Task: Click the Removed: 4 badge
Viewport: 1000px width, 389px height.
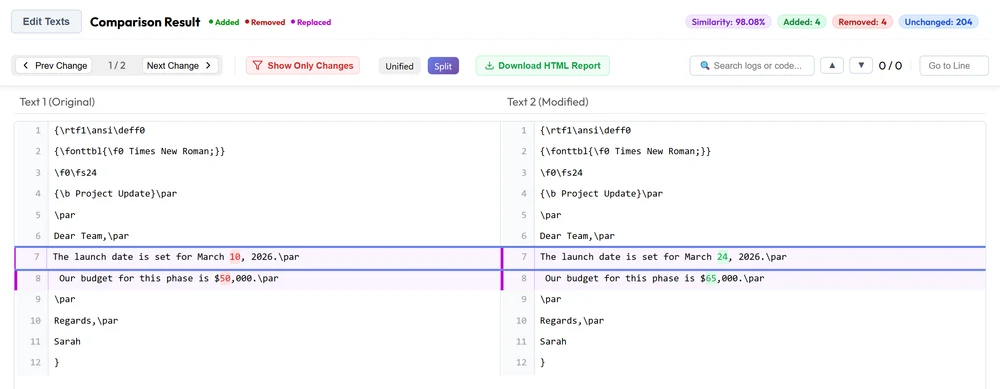Action: (862, 22)
